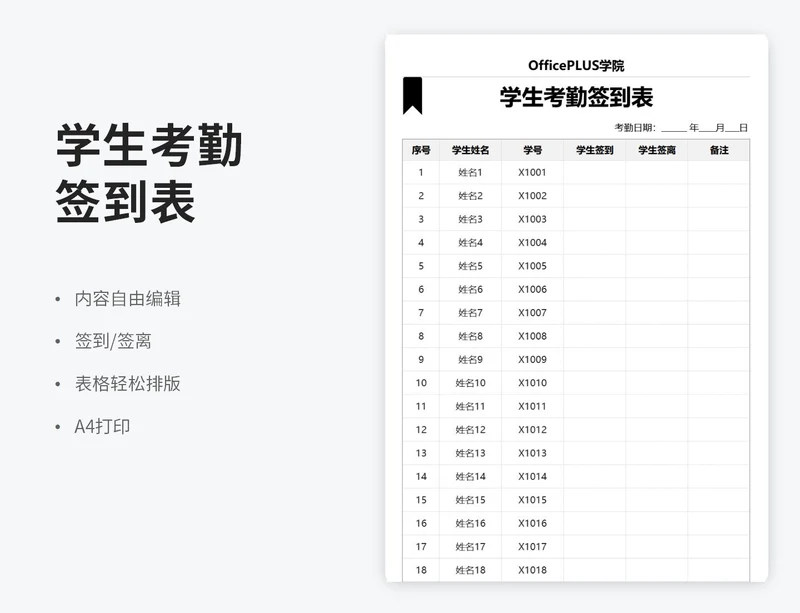Viewport: 800px width, 613px height.
Task: Click the black bookmark ribbon icon
Action: 412,96
